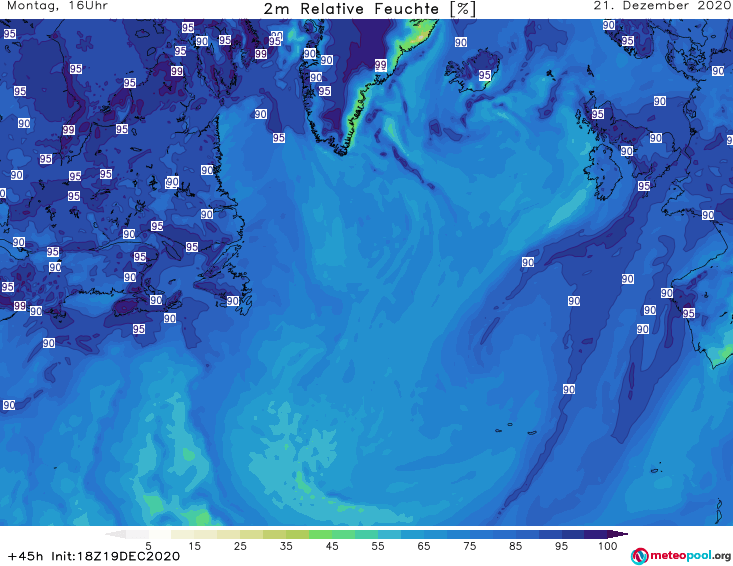Click the 99 contour label on Greenland's east coast

(381, 64)
